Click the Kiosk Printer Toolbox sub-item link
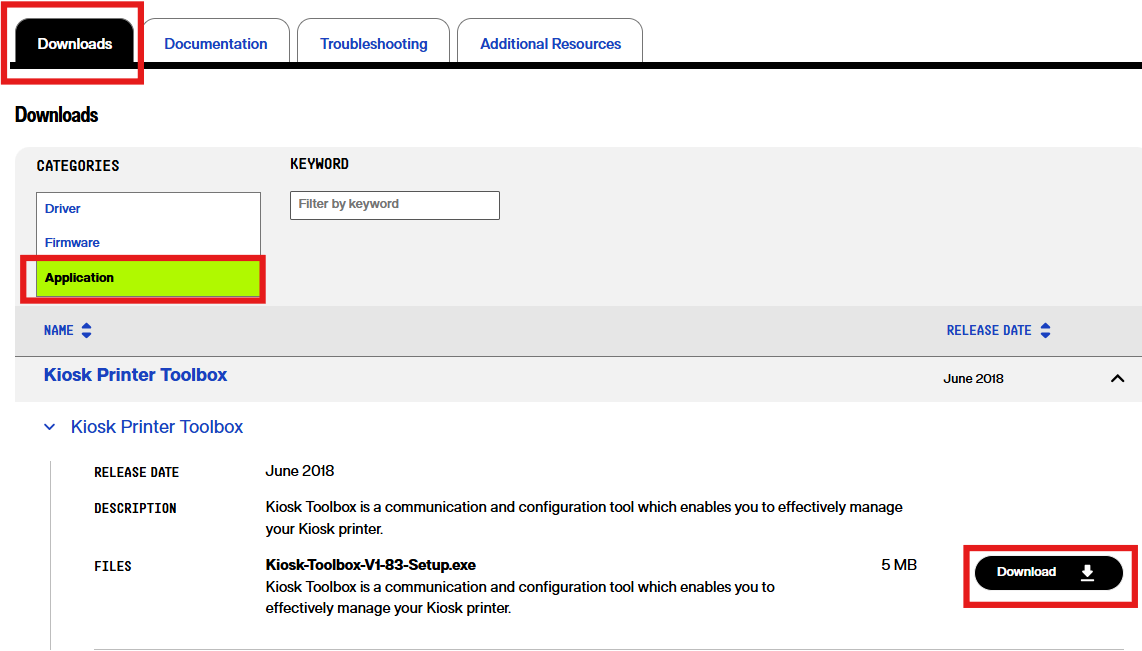The width and height of the screenshot is (1142, 651). click(157, 427)
